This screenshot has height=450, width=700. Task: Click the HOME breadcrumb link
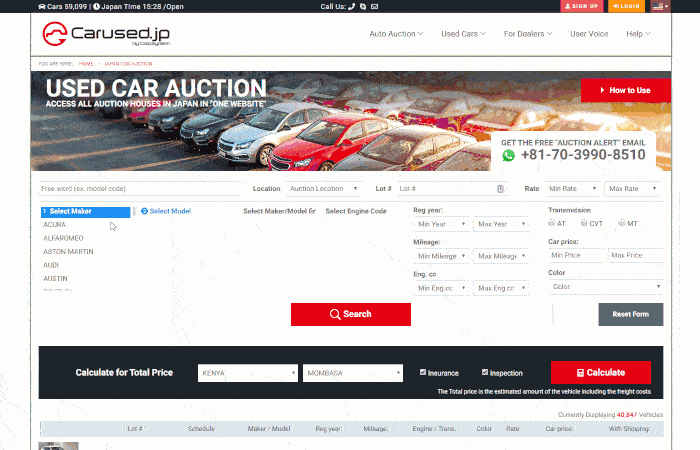(86, 64)
